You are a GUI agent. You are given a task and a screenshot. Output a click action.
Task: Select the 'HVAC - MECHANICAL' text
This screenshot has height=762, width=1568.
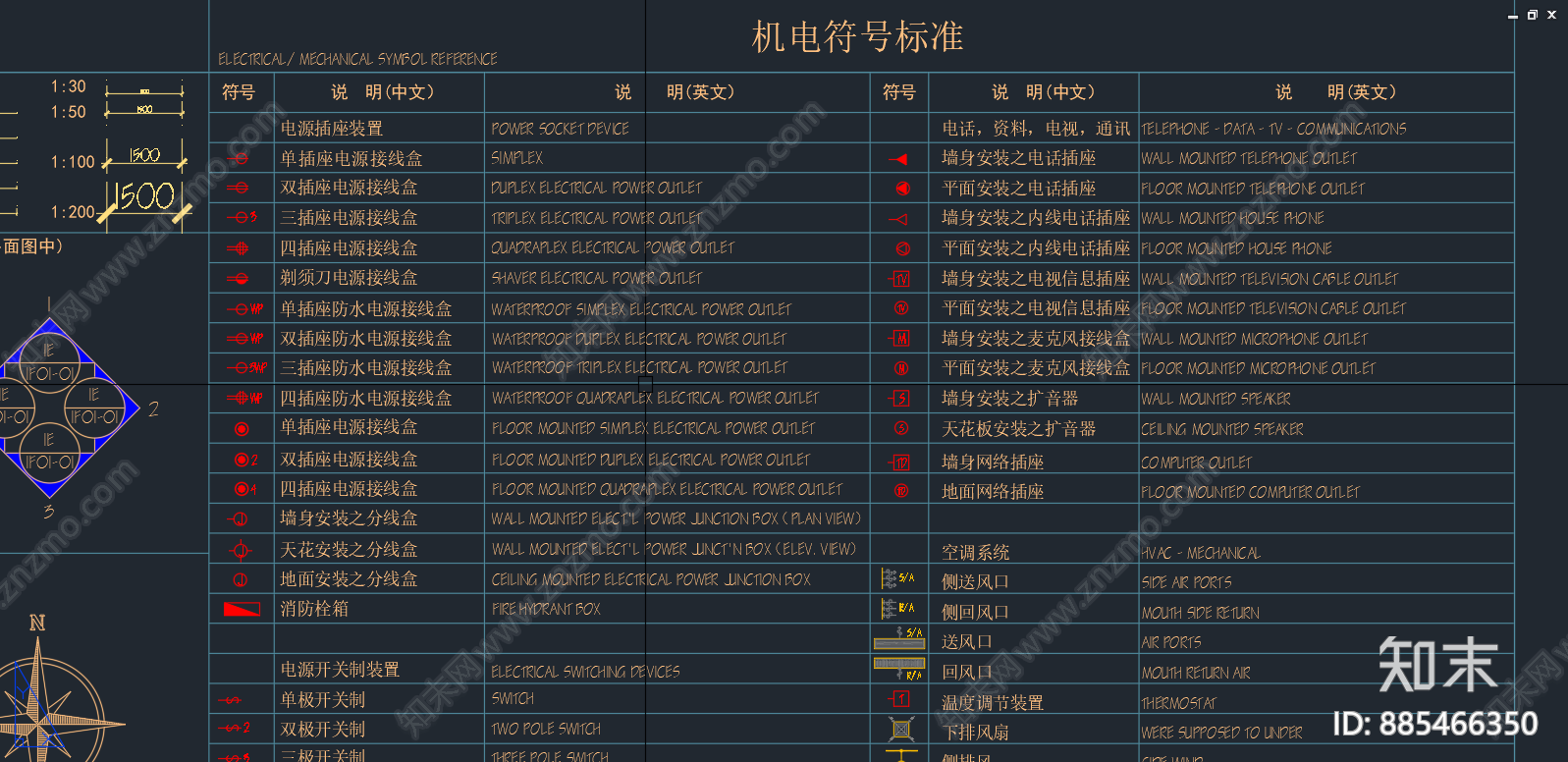click(1201, 554)
